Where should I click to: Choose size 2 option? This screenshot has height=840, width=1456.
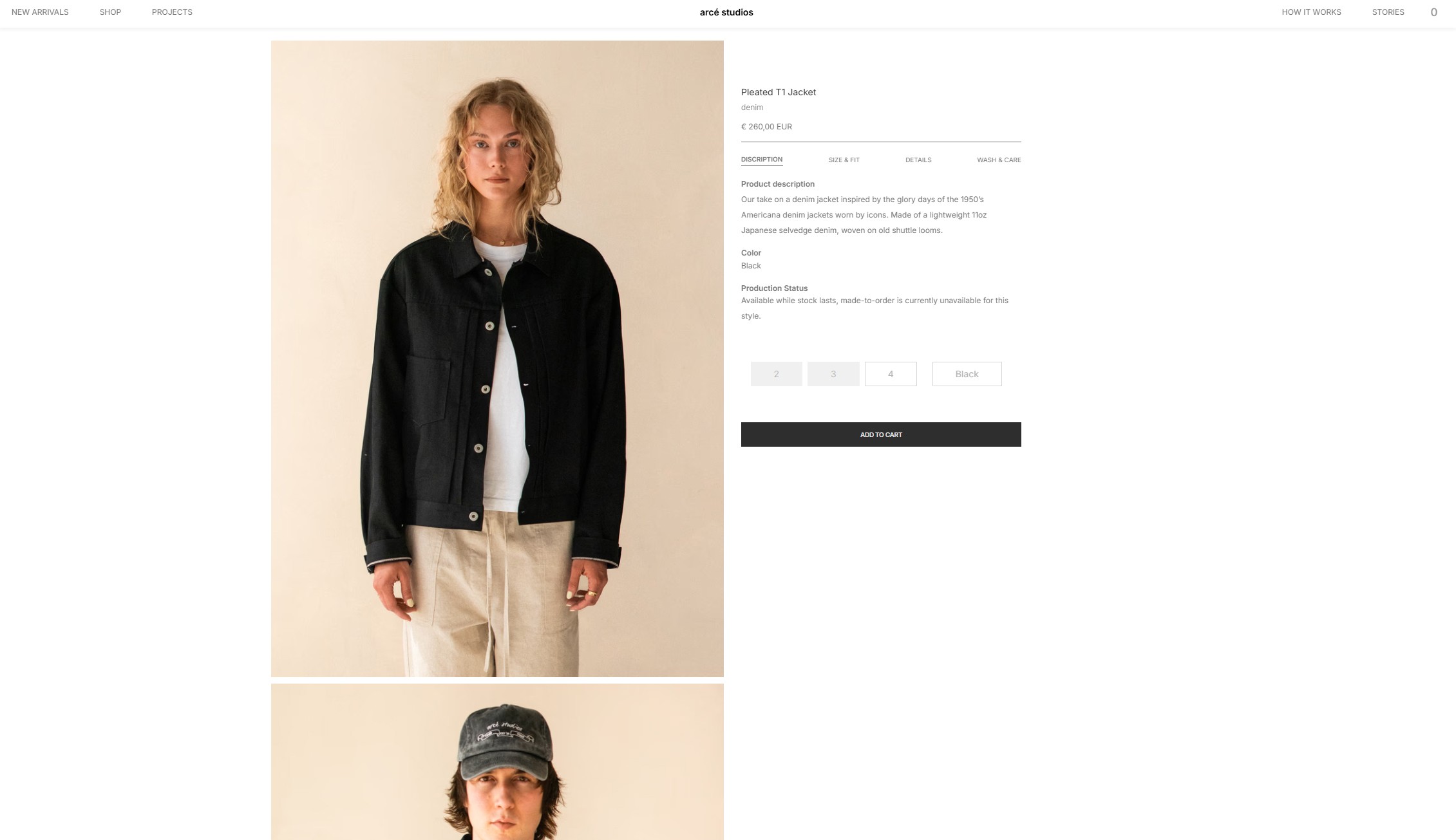point(777,374)
